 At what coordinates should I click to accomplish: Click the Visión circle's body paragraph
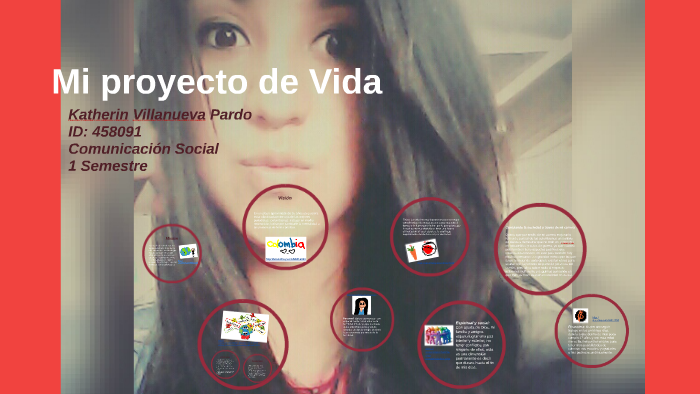[x=286, y=220]
